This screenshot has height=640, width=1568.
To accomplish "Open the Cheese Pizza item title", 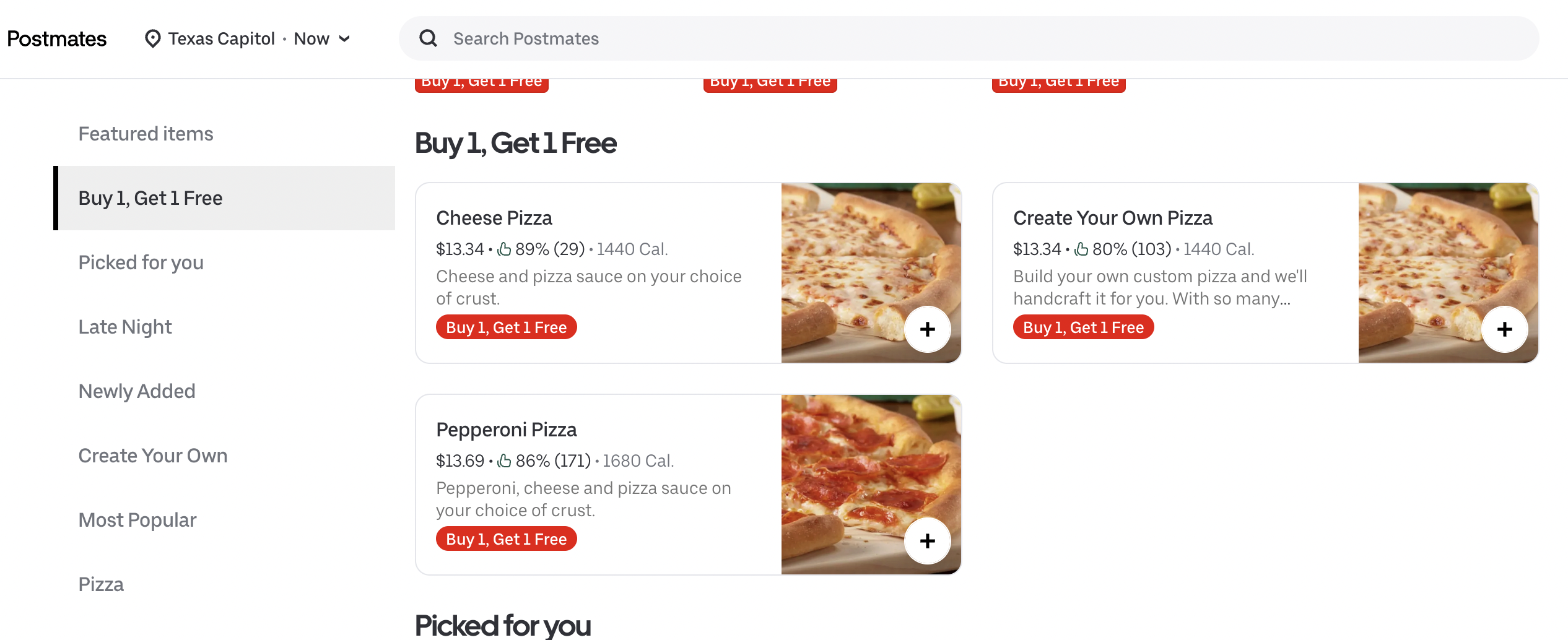I will point(494,218).
